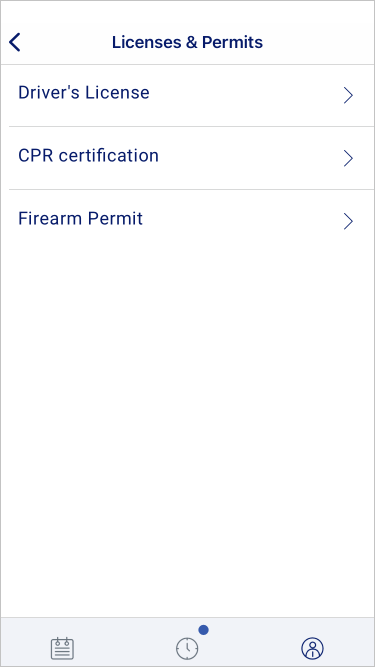
Task: Tap the Driver's License chevron arrow
Action: (348, 96)
